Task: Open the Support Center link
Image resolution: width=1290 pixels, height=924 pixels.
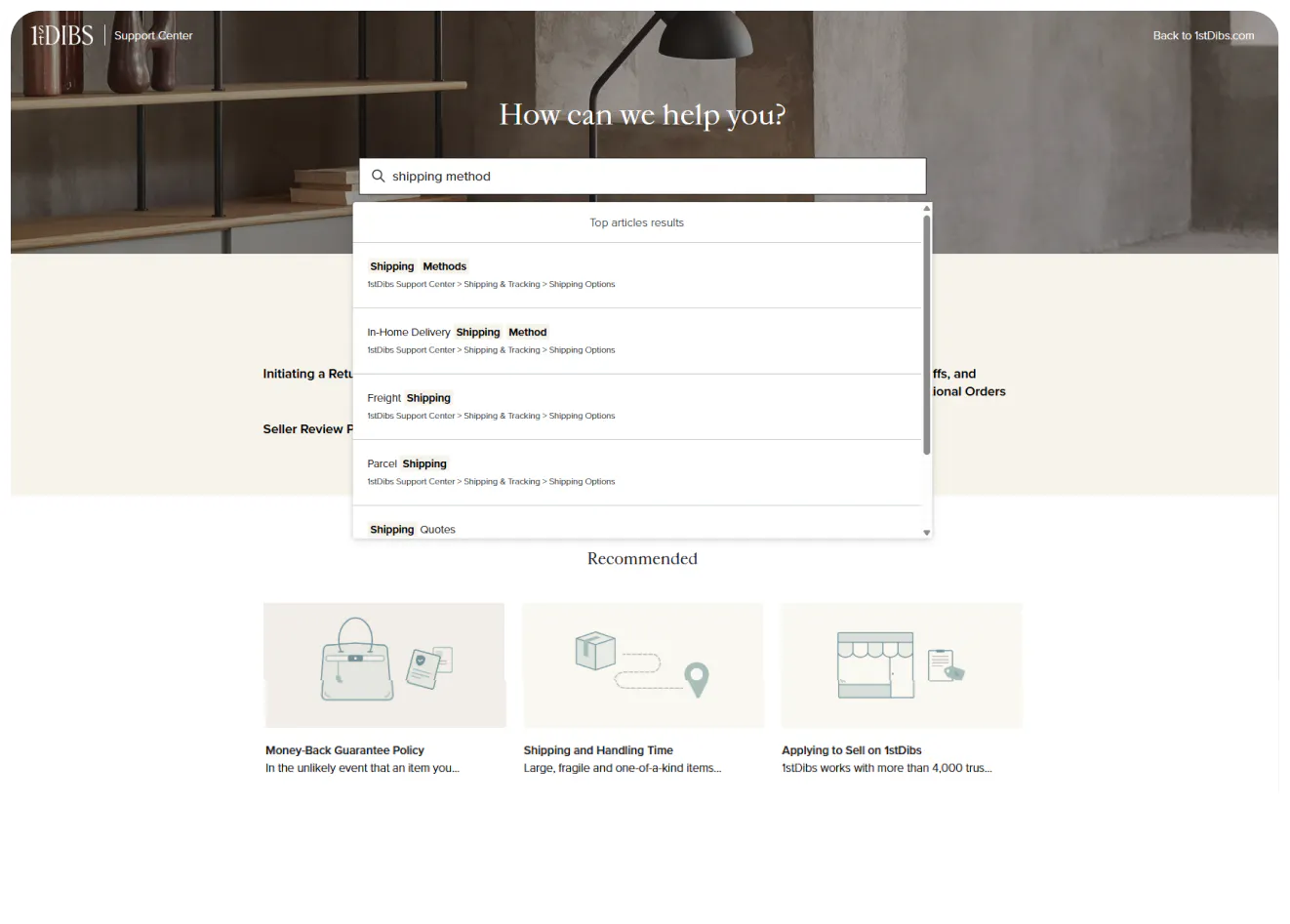Action: pos(153,36)
